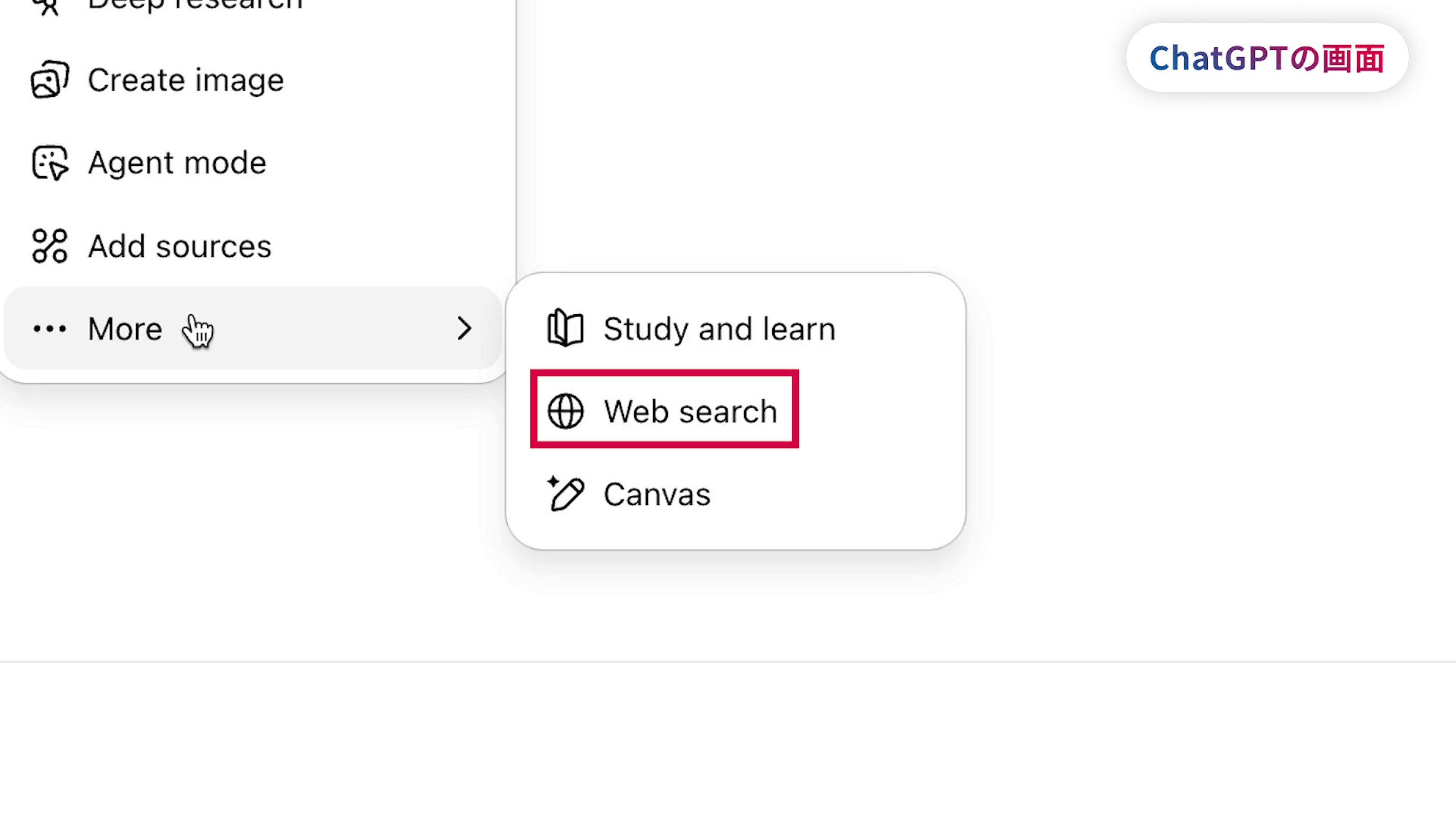This screenshot has height=819, width=1456.
Task: Click the Create image icon
Action: point(50,80)
